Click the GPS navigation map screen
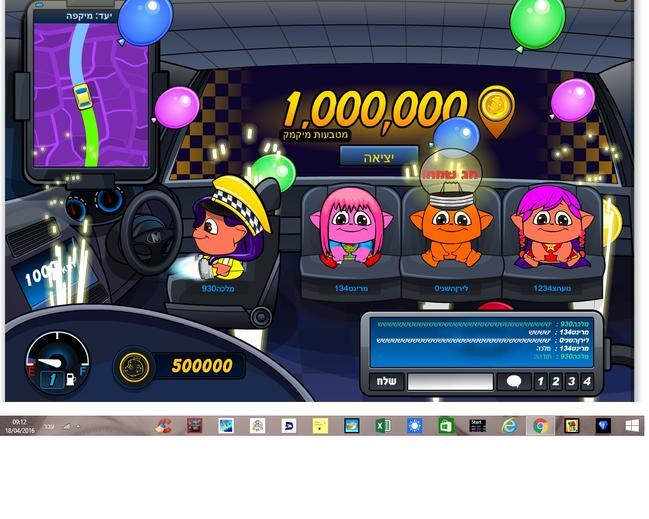649x519 pixels. pyautogui.click(x=90, y=95)
